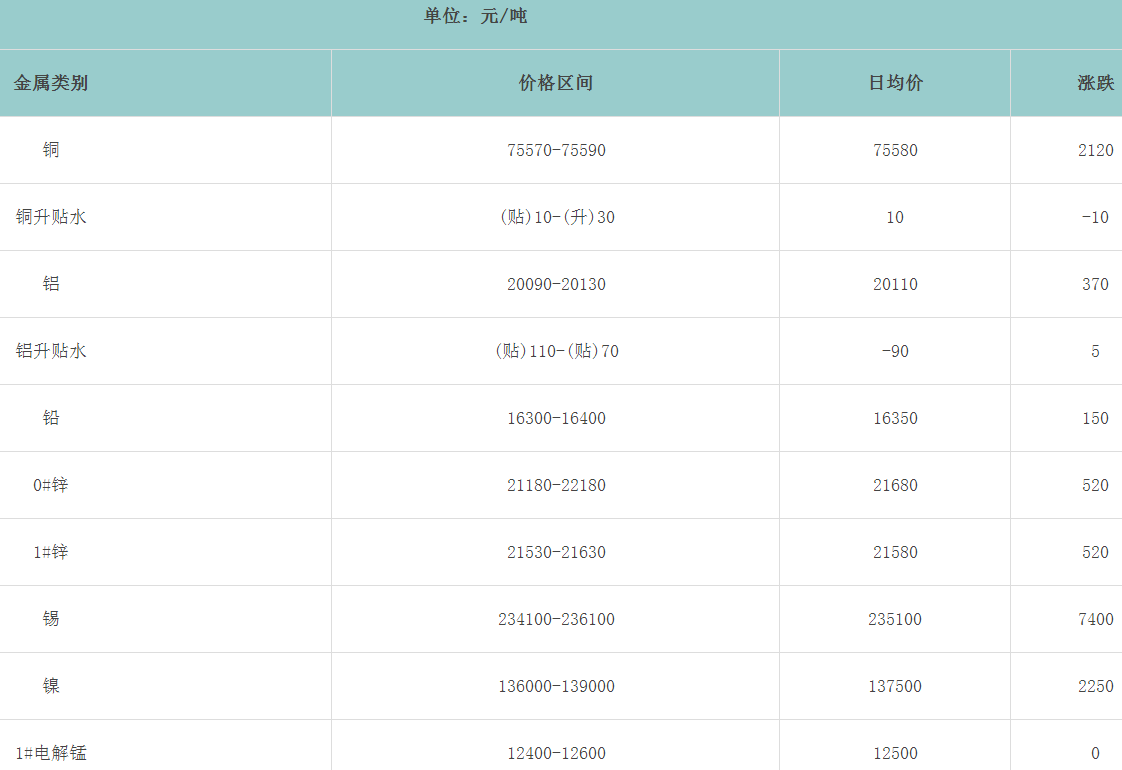Select the 铝升贴水 row label

pyautogui.click(x=51, y=351)
